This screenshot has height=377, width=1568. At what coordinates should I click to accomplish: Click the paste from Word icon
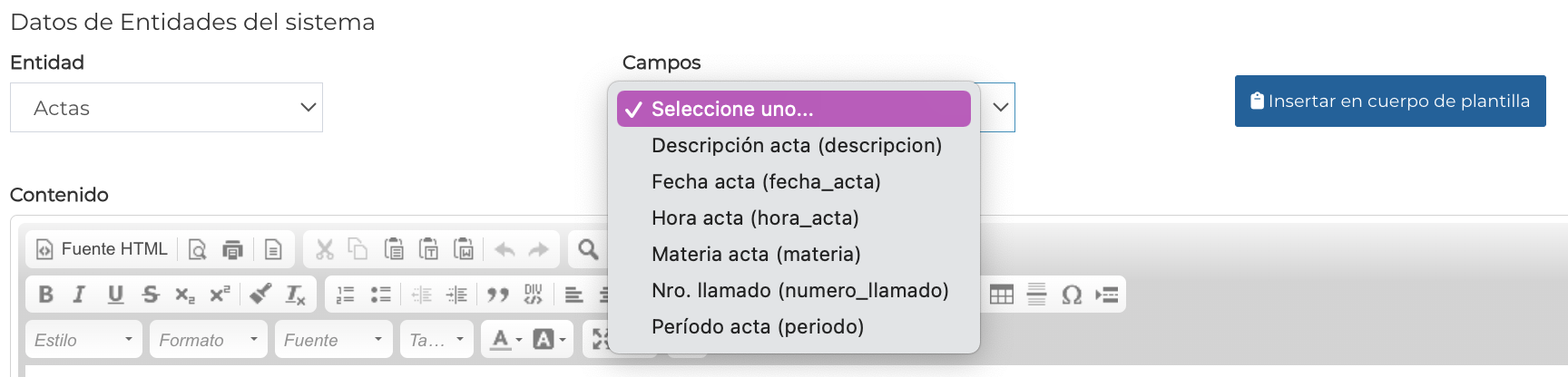[x=464, y=249]
